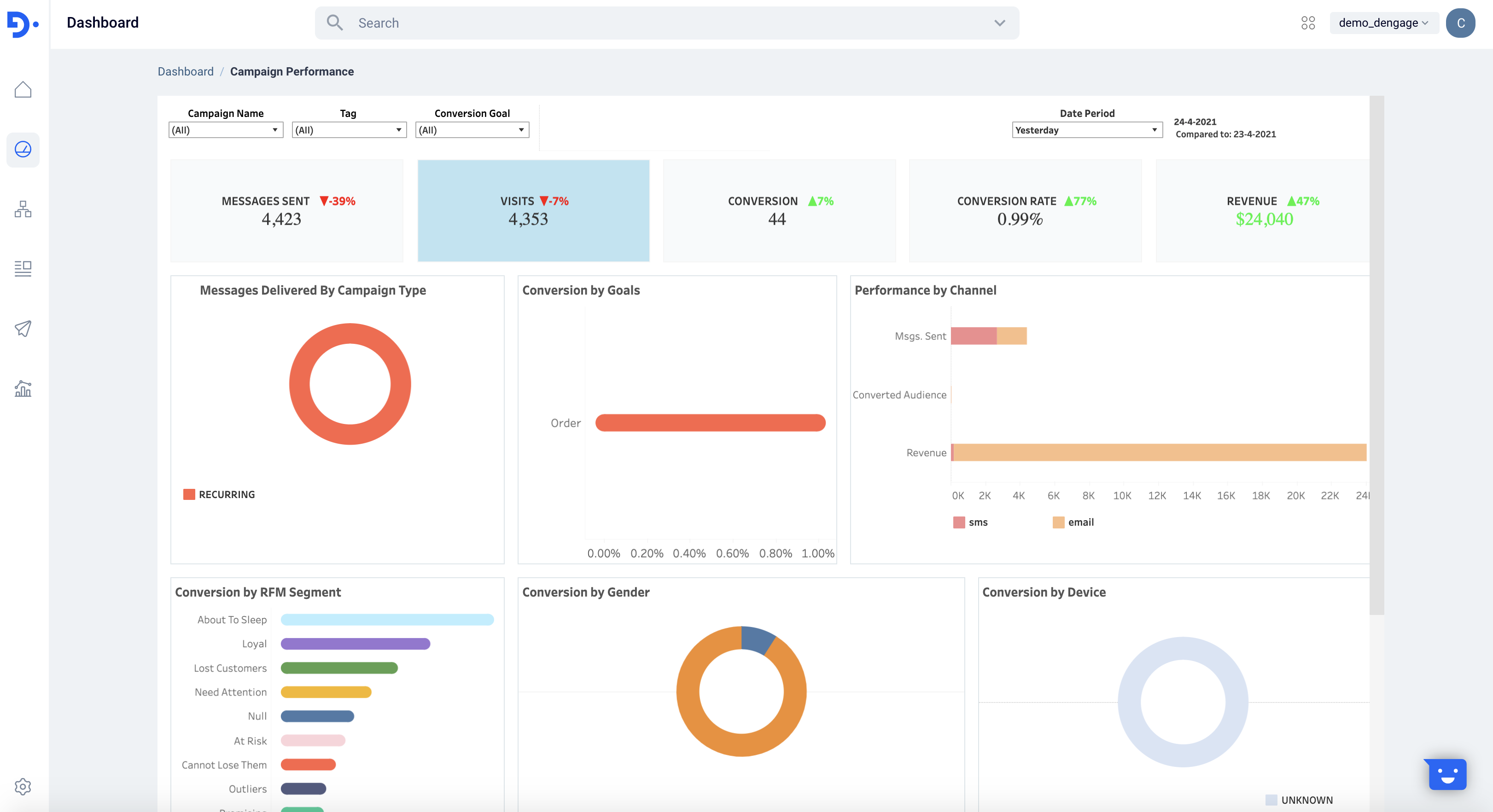The height and width of the screenshot is (812, 1493).
Task: Select the VISITS metric card
Action: 533,210
